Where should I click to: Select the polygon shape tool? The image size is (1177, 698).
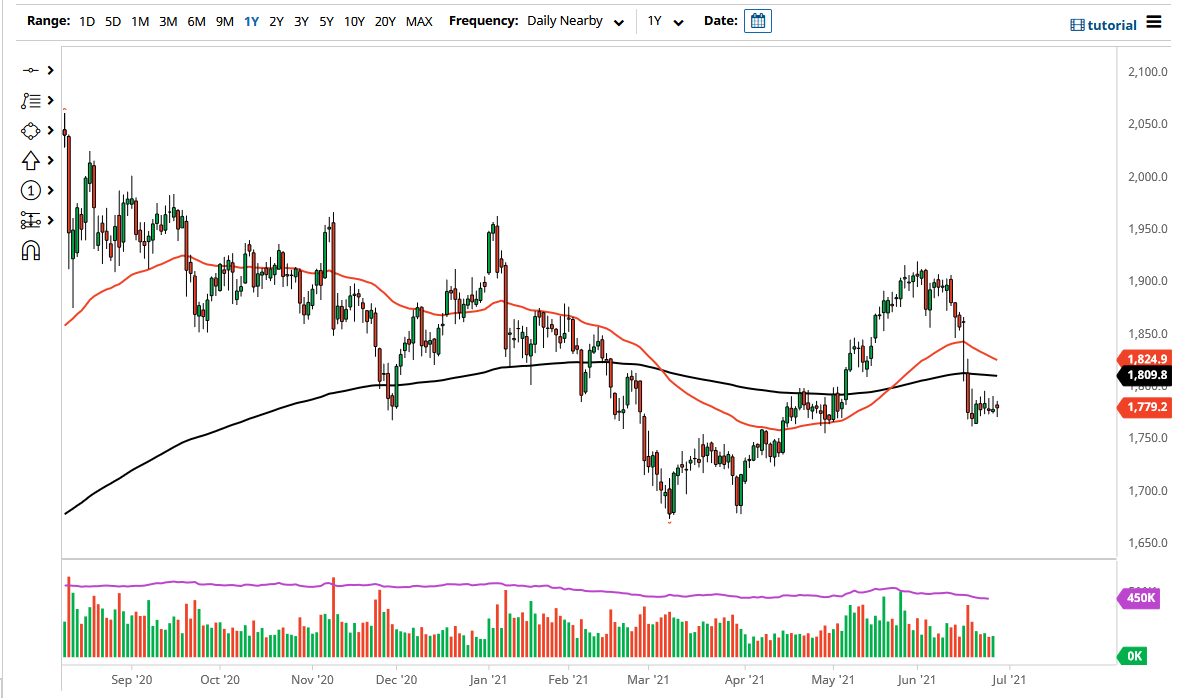[x=30, y=131]
